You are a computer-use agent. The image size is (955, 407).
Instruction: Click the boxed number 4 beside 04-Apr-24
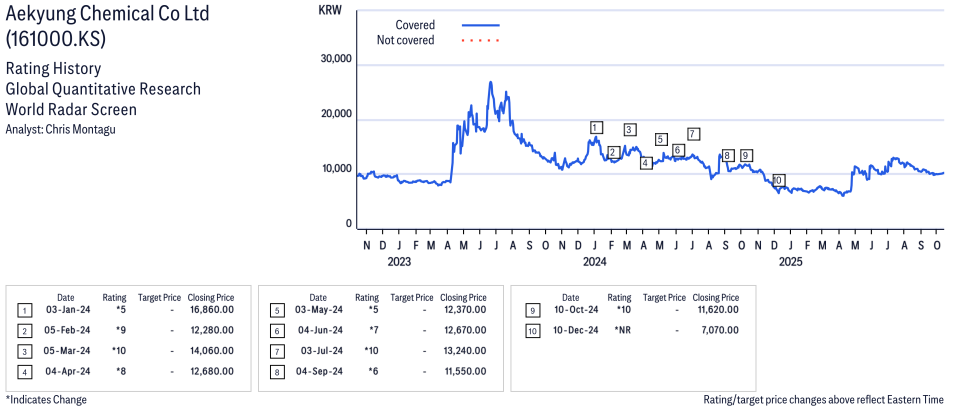24,371
